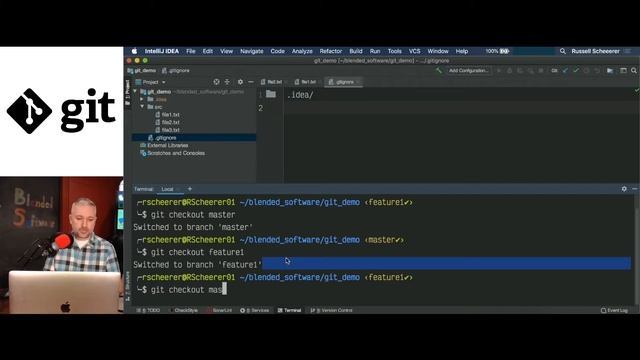Select the Local terminal tab

coord(168,189)
